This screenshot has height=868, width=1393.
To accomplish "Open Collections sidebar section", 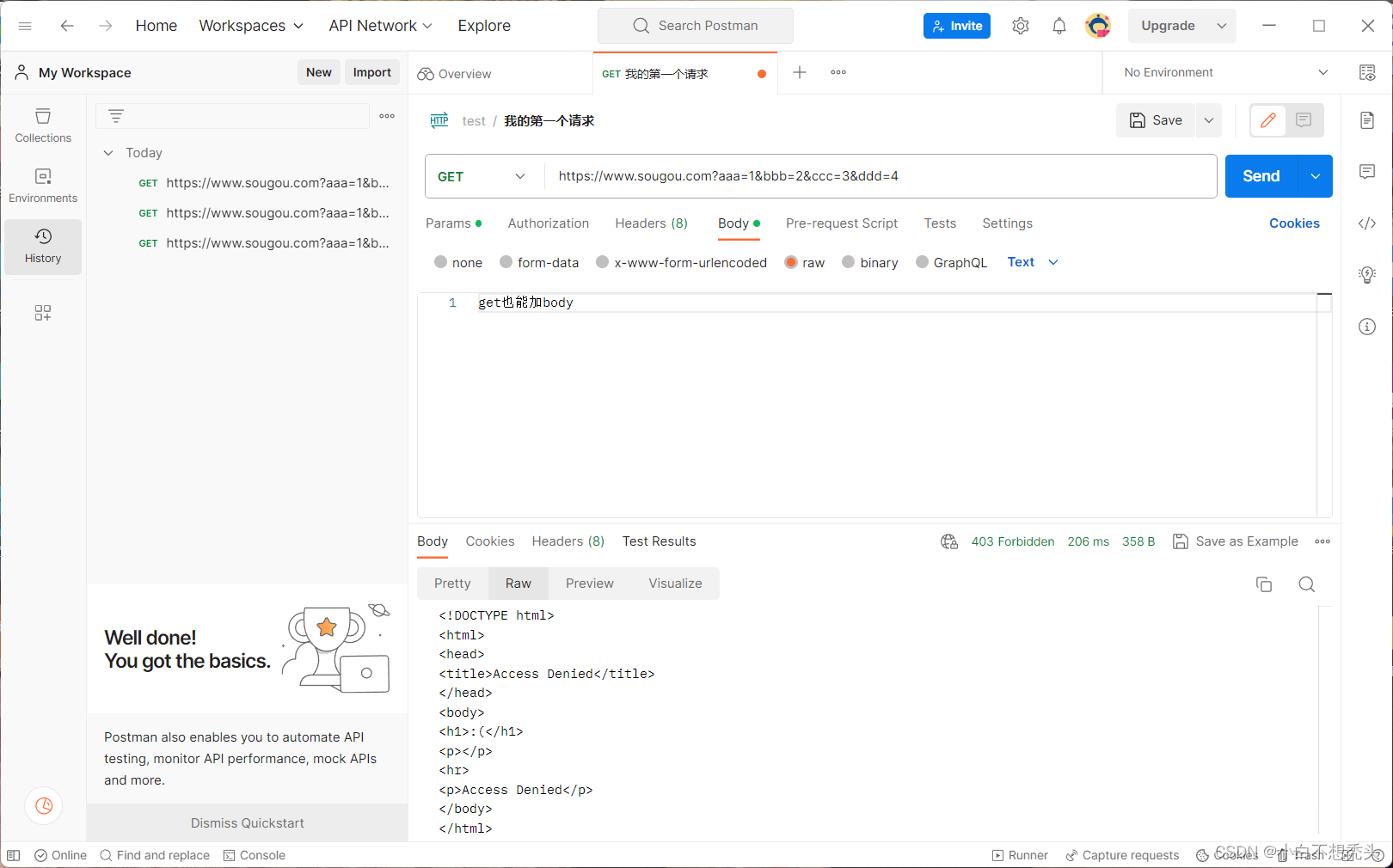I will (x=43, y=125).
